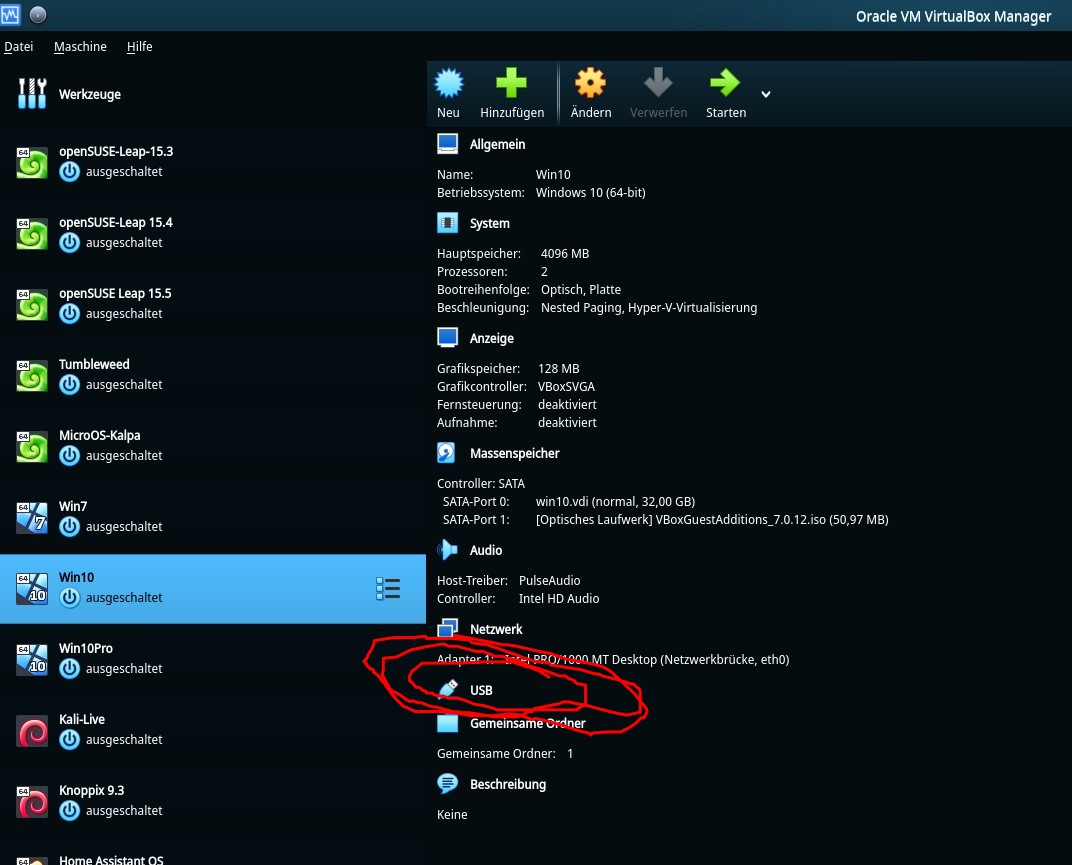Click the Netzwerk section icon
This screenshot has width=1072, height=865.
[x=448, y=628]
